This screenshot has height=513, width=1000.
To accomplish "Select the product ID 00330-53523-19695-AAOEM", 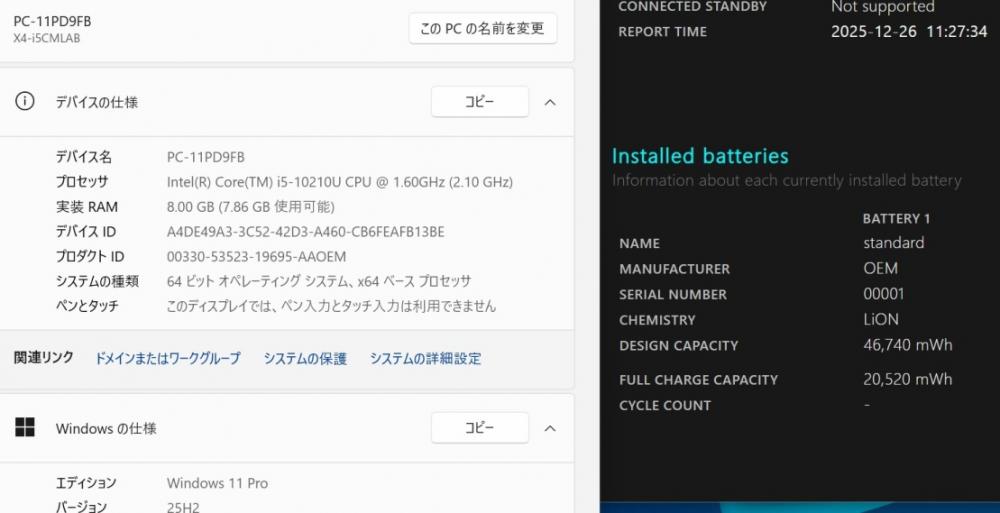I will [x=256, y=256].
